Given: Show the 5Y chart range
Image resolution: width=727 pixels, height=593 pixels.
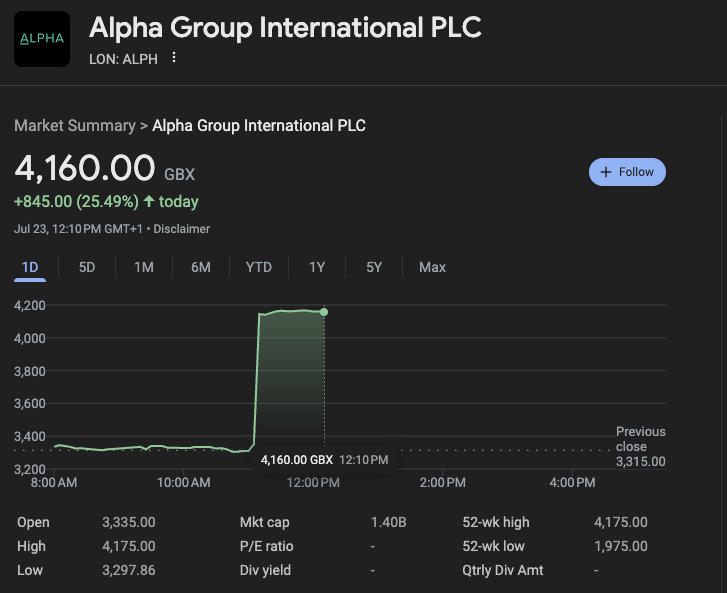Looking at the screenshot, I should (x=374, y=268).
